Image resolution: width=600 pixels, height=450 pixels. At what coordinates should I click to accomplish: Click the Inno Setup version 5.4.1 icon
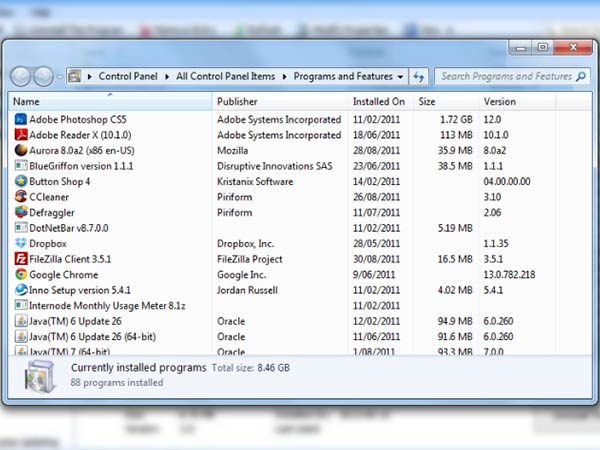click(21, 290)
